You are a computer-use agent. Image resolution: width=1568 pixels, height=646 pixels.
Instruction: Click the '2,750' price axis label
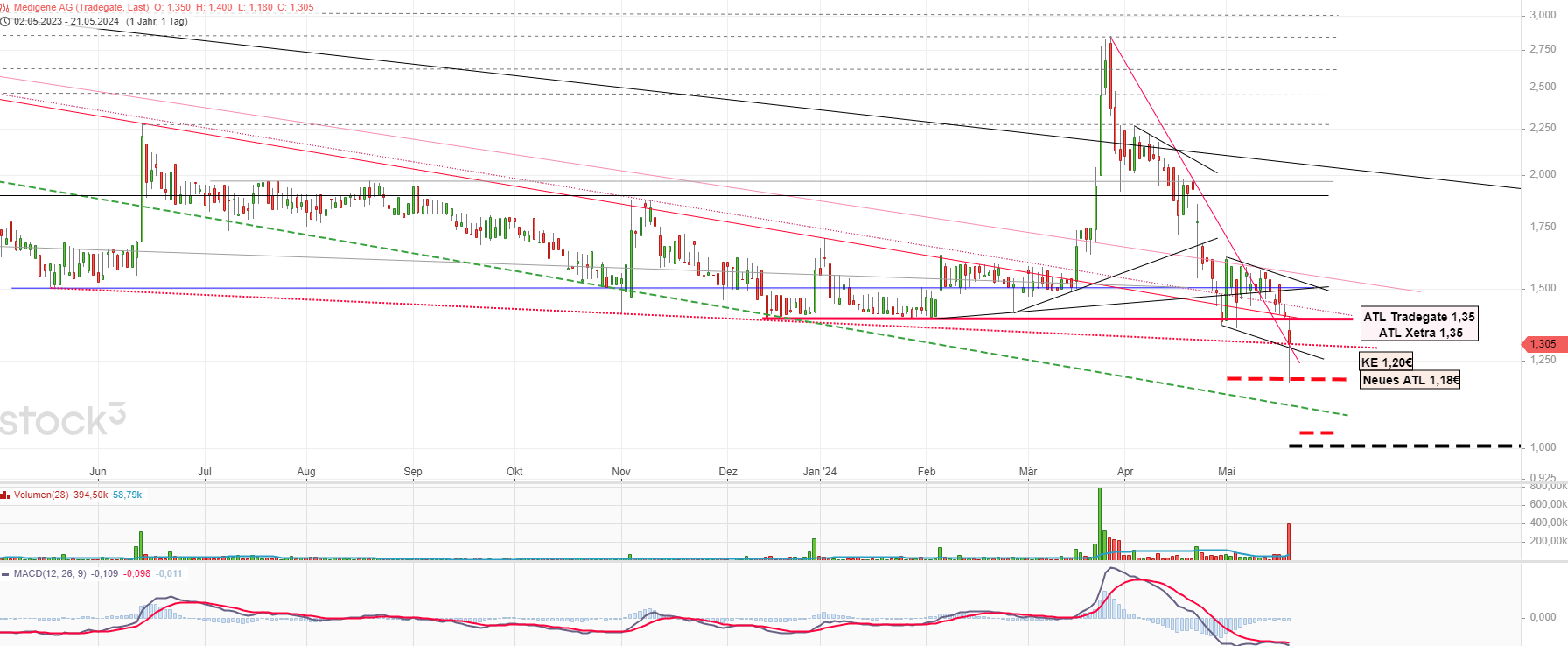coord(1543,49)
